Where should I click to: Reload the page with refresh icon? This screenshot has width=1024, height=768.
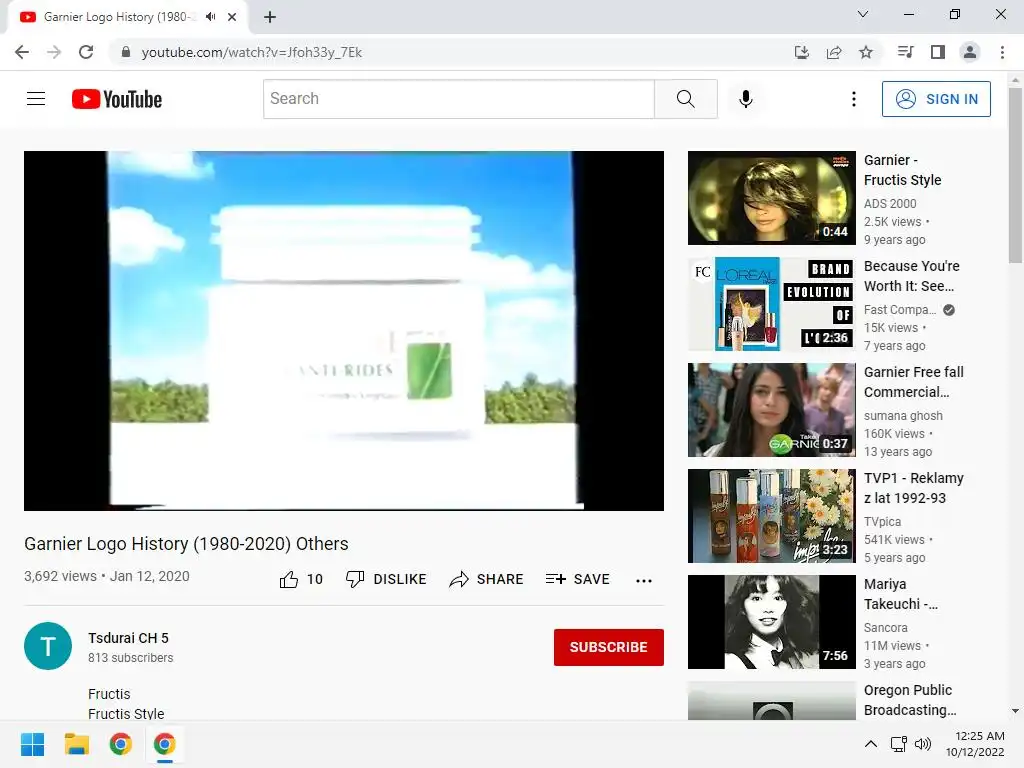tap(86, 52)
